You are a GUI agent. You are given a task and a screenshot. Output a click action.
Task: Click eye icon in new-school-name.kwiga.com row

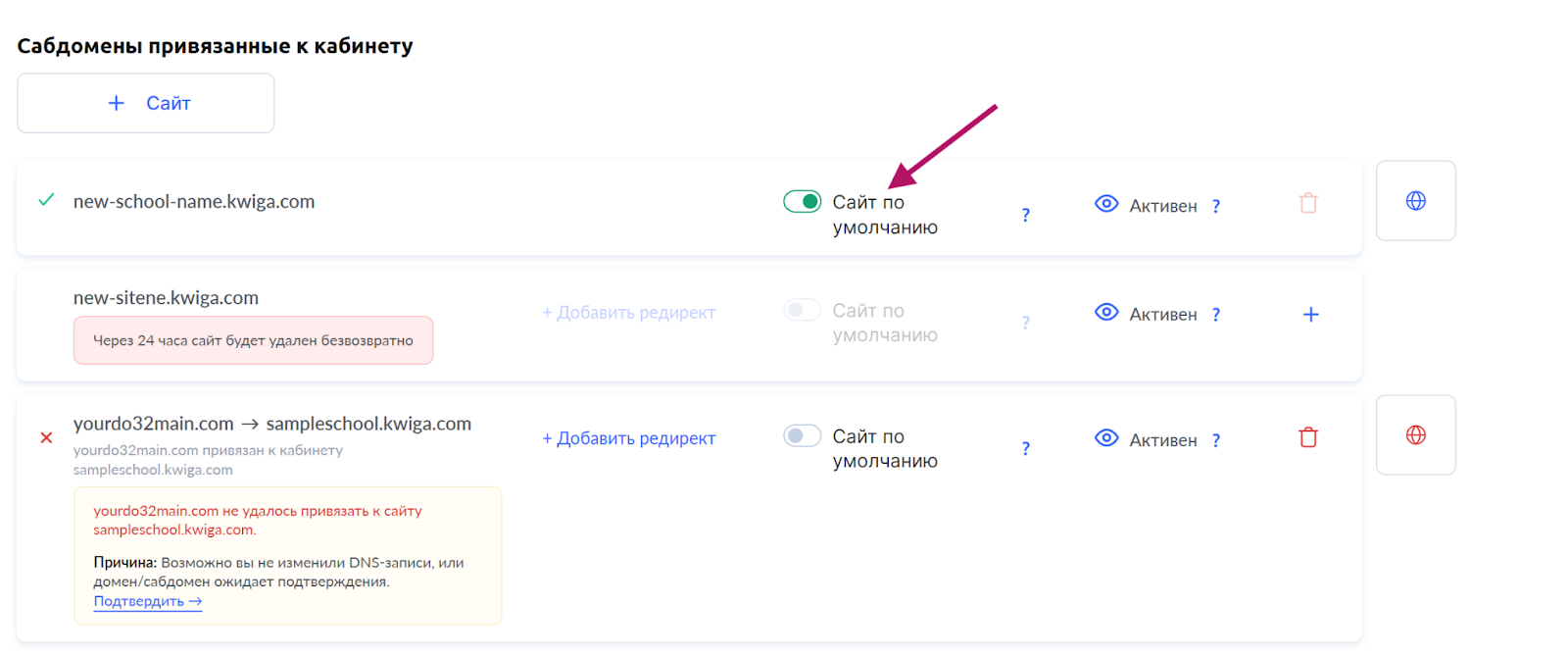pos(1106,204)
